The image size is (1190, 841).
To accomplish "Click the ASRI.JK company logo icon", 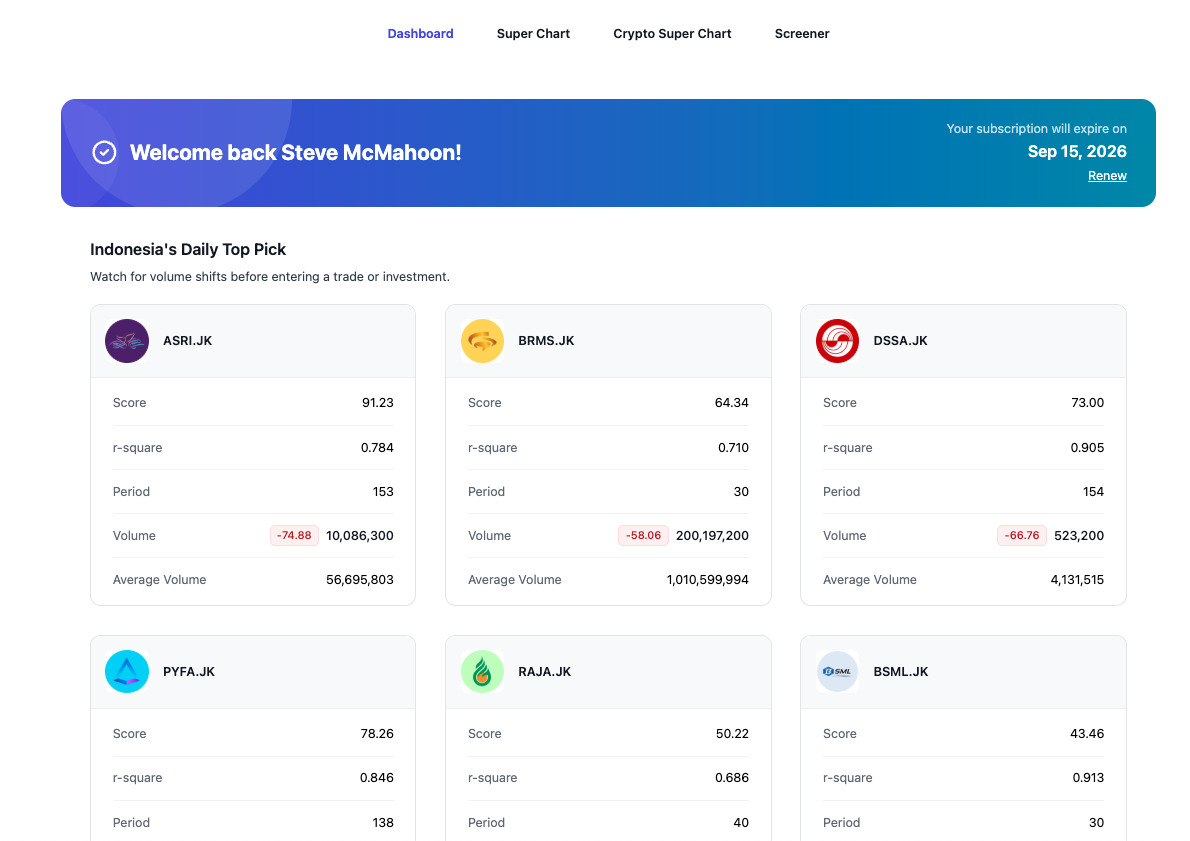I will [127, 340].
